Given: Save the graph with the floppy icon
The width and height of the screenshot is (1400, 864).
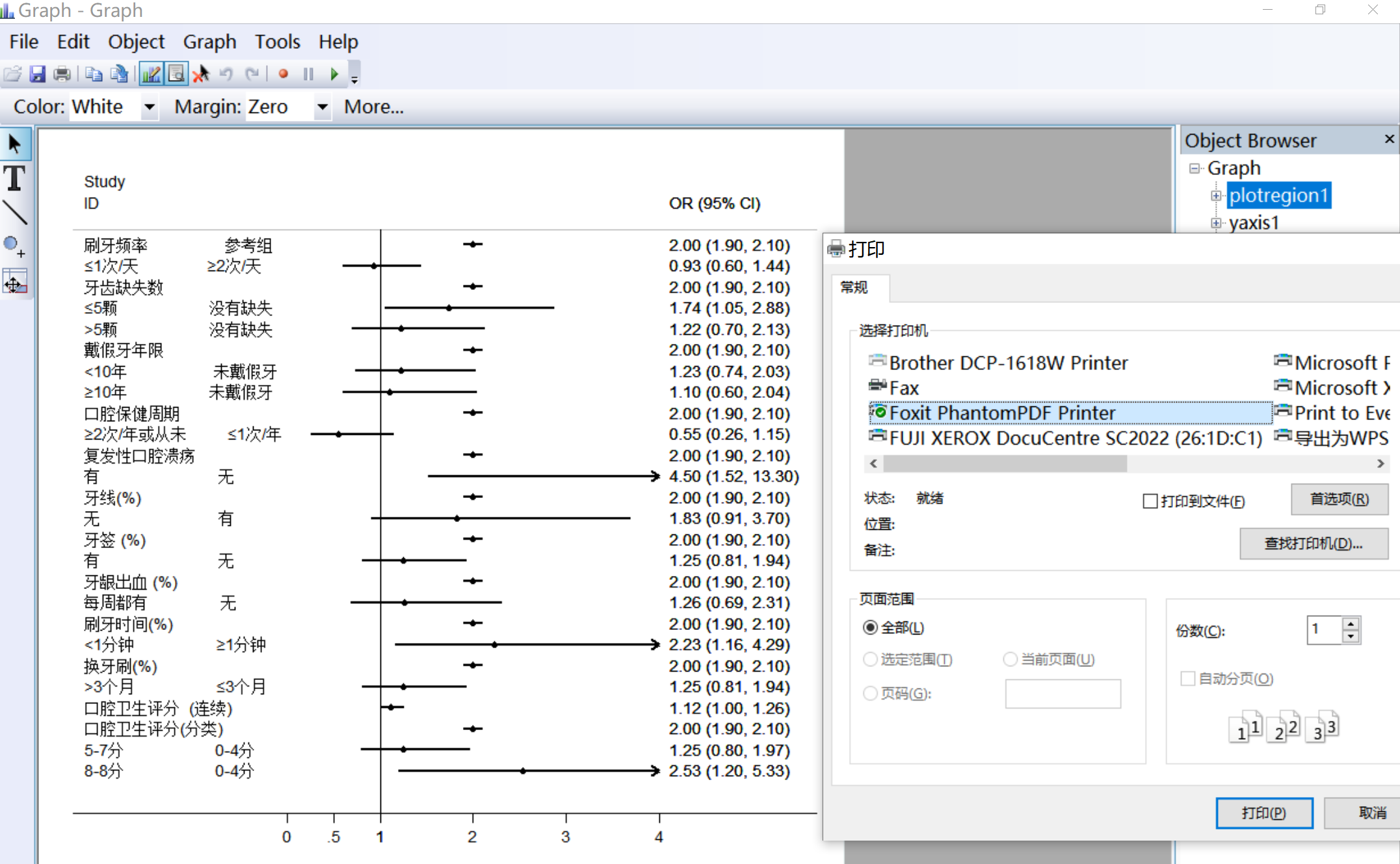Looking at the screenshot, I should 38,74.
